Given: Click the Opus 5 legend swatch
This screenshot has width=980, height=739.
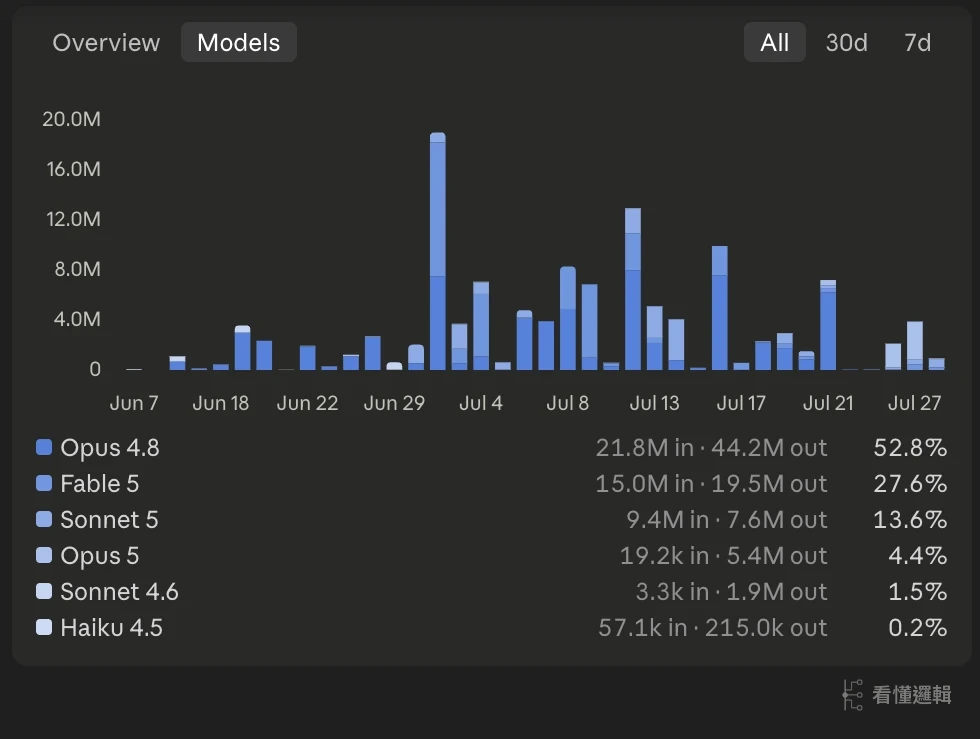Looking at the screenshot, I should (44, 555).
